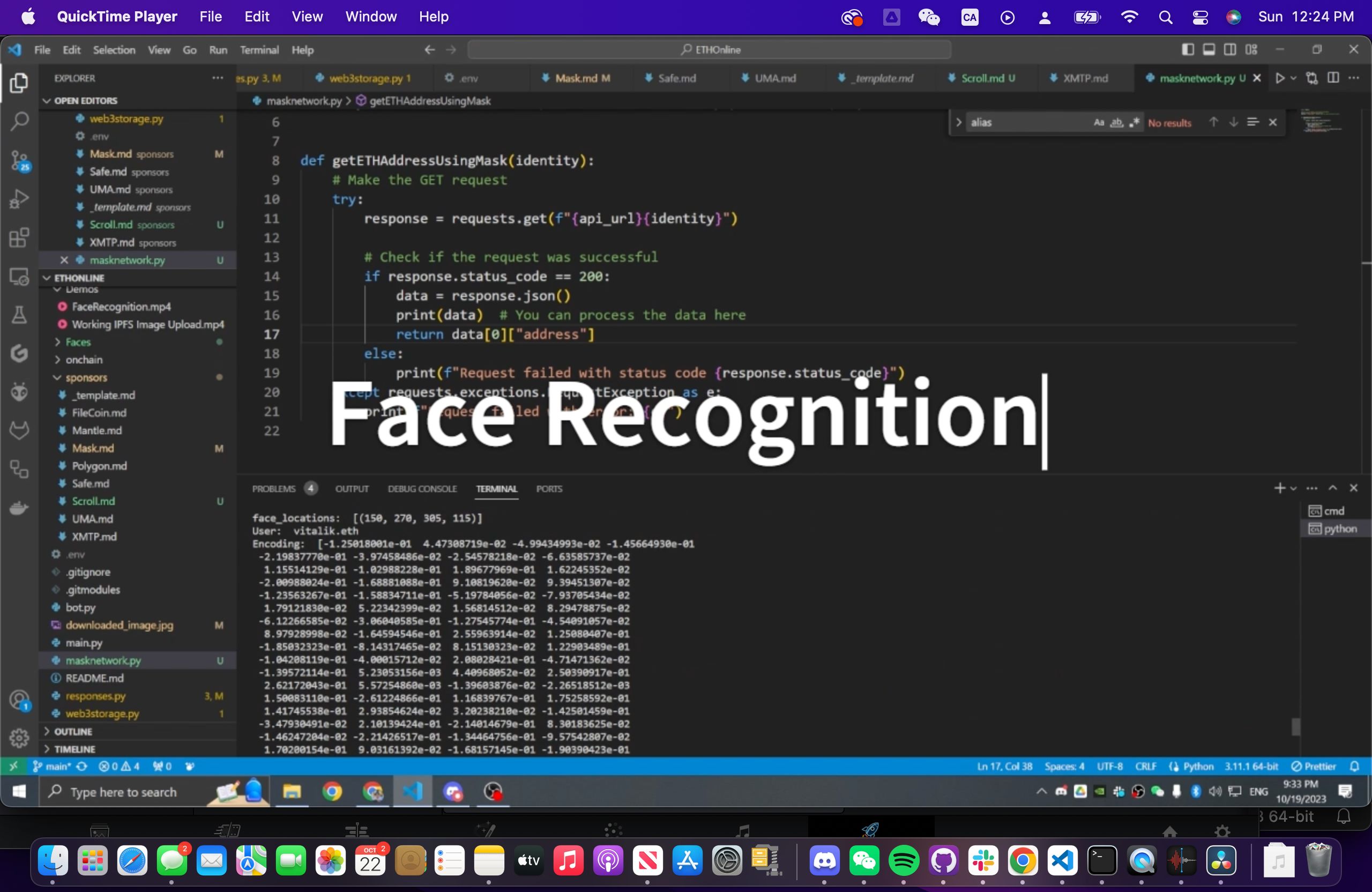Click the terminal panel scrollbar thumb

click(x=1295, y=726)
